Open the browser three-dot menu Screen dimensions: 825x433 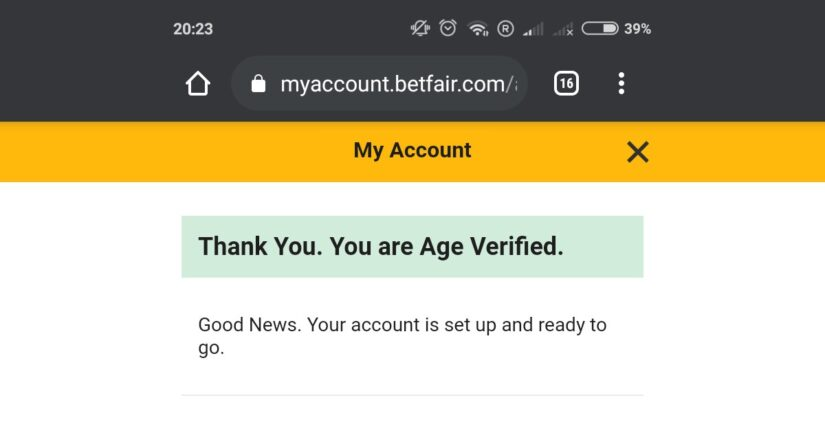[621, 84]
